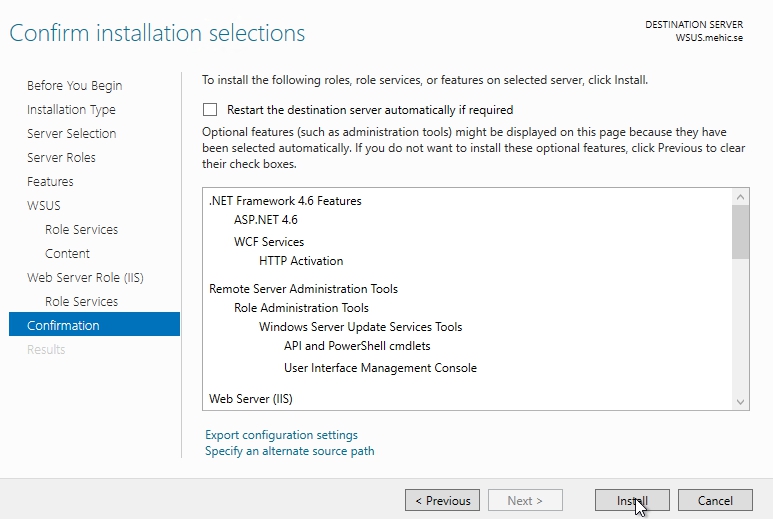Open Export configuration settings link
The height and width of the screenshot is (519, 773).
coord(281,435)
